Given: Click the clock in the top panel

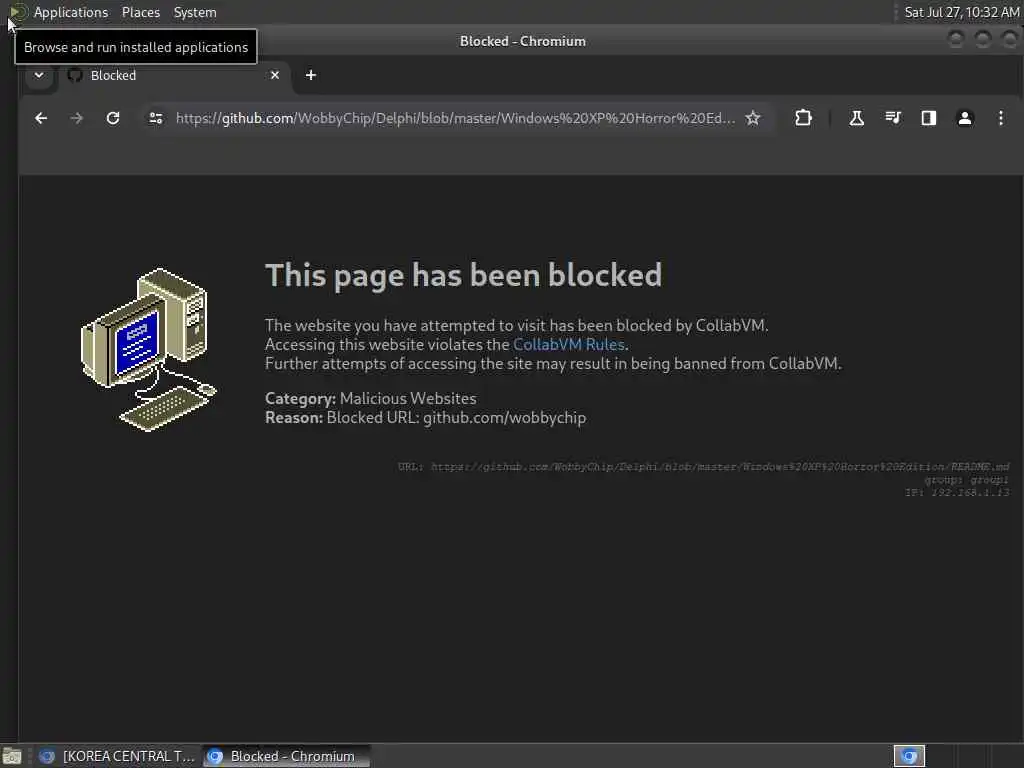Looking at the screenshot, I should coord(961,12).
